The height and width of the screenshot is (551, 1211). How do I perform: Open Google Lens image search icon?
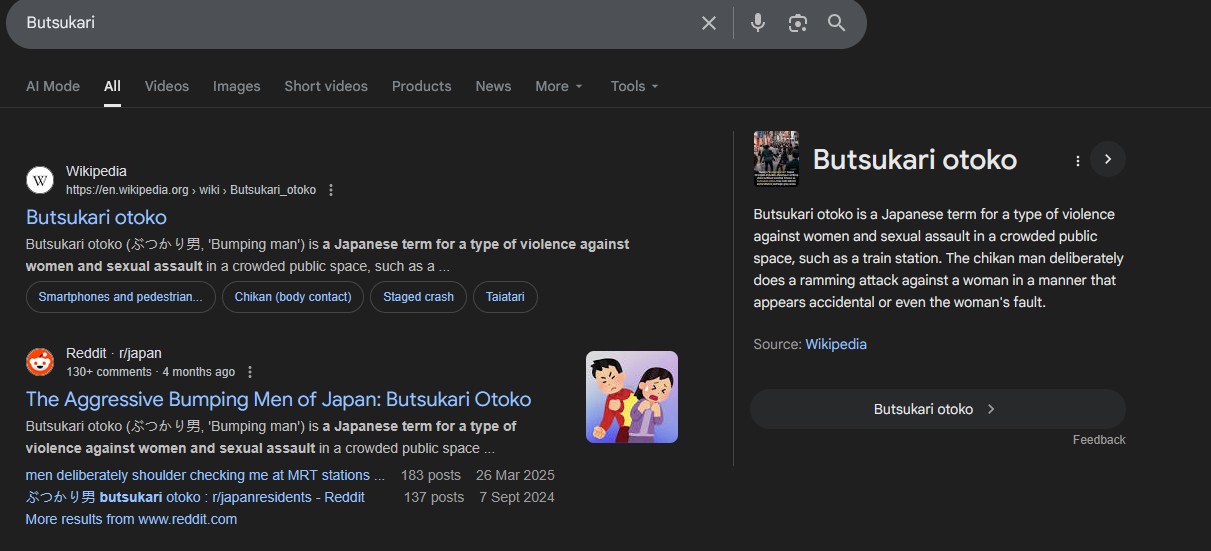797,23
